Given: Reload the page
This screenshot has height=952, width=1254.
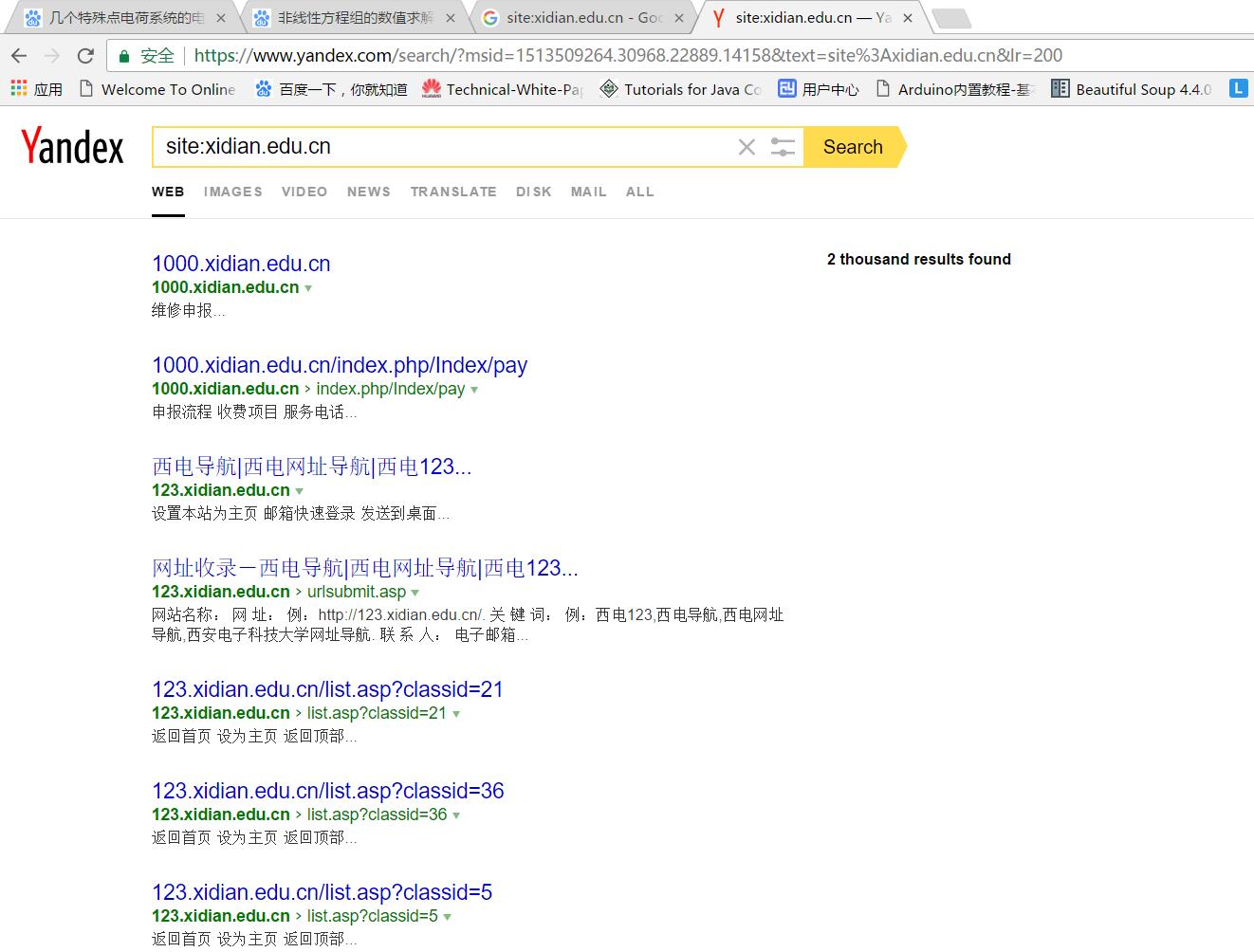Looking at the screenshot, I should point(85,56).
